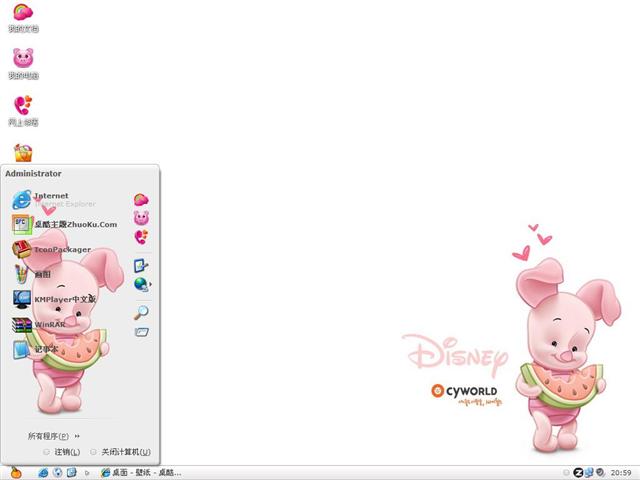Click the pig icon in Start menu's right column
Image resolution: width=640 pixels, height=480 pixels.
(x=141, y=218)
